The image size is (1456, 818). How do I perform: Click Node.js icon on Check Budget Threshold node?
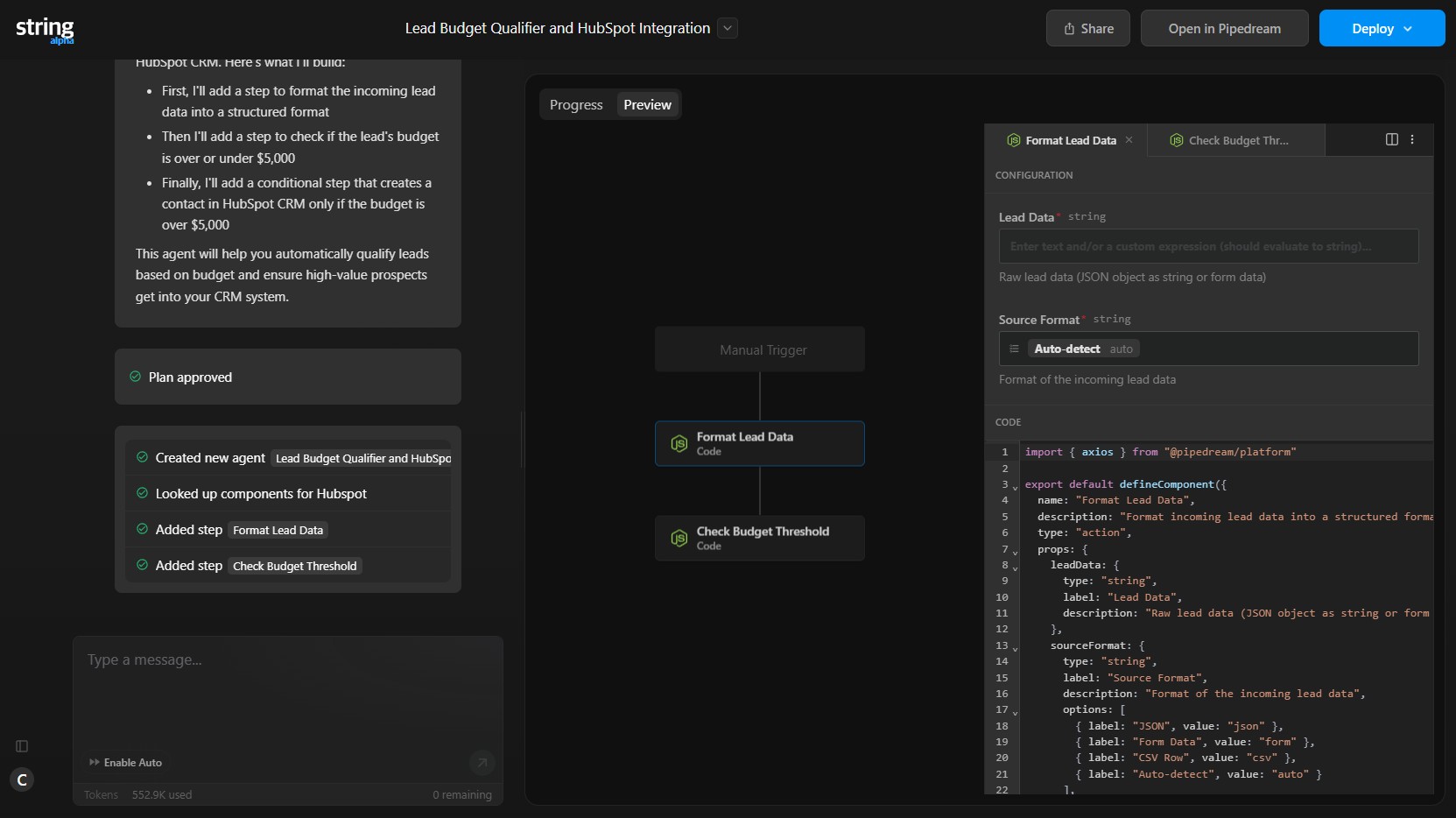coord(679,538)
